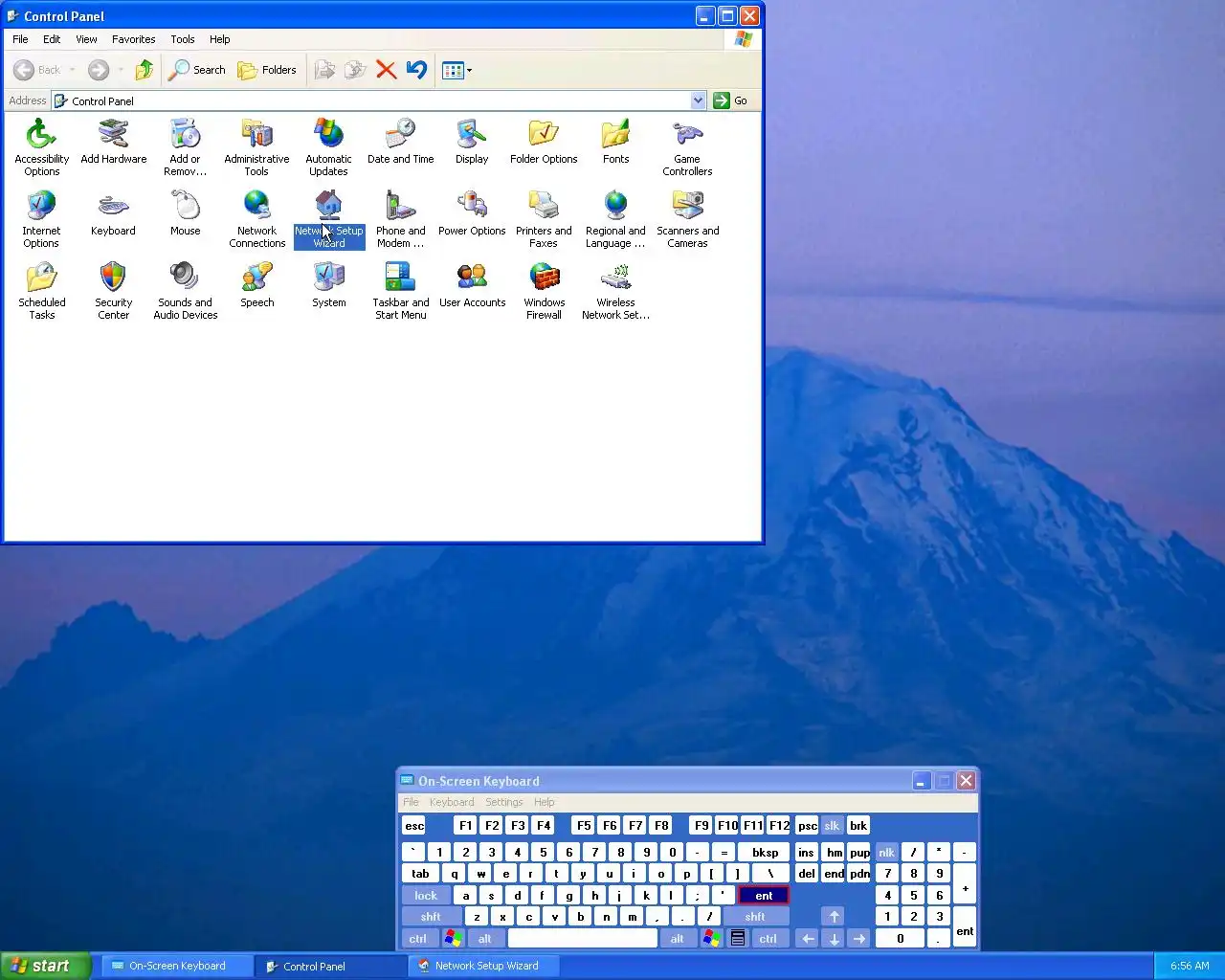Expand the Address bar dropdown arrow
The width and height of the screenshot is (1225, 980).
pyautogui.click(x=698, y=100)
